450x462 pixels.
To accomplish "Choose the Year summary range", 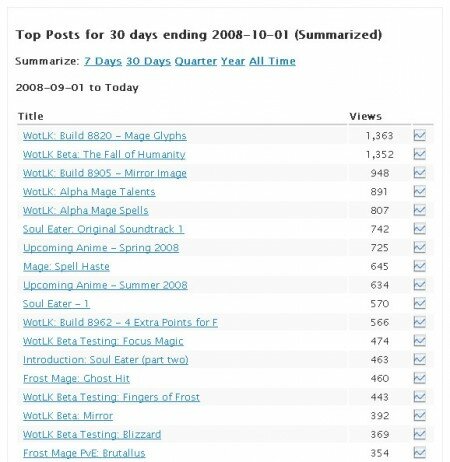I will (x=233, y=61).
